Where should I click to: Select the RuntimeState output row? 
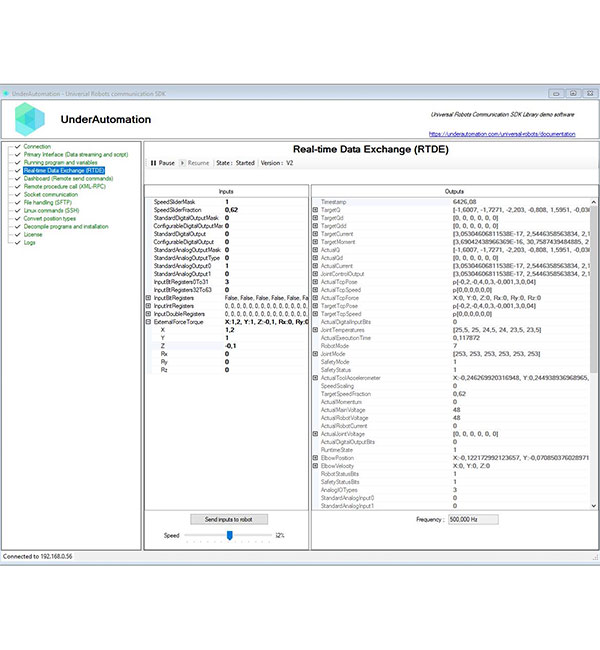(451, 450)
